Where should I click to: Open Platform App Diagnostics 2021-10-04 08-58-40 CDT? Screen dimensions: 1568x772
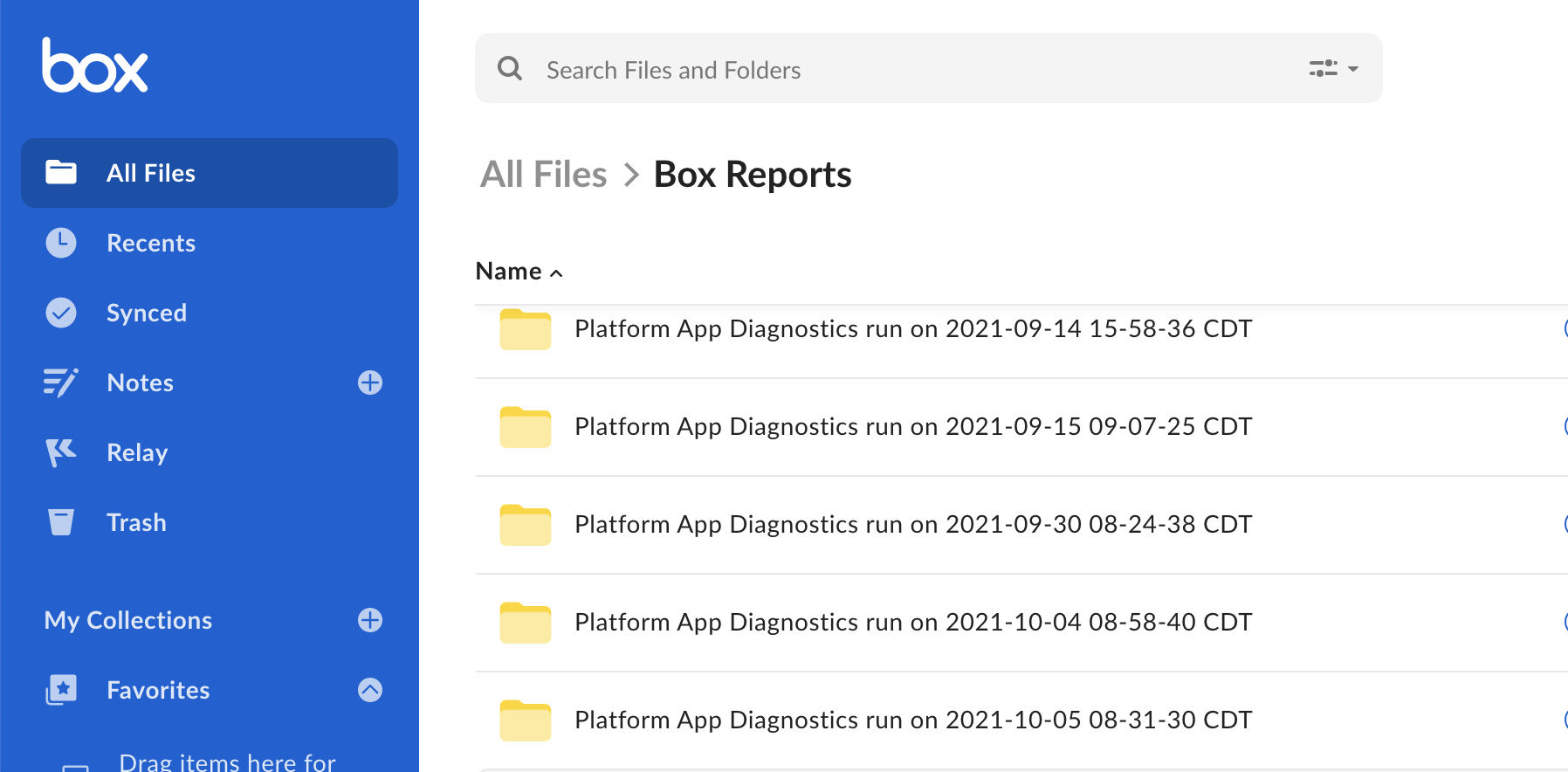[913, 623]
